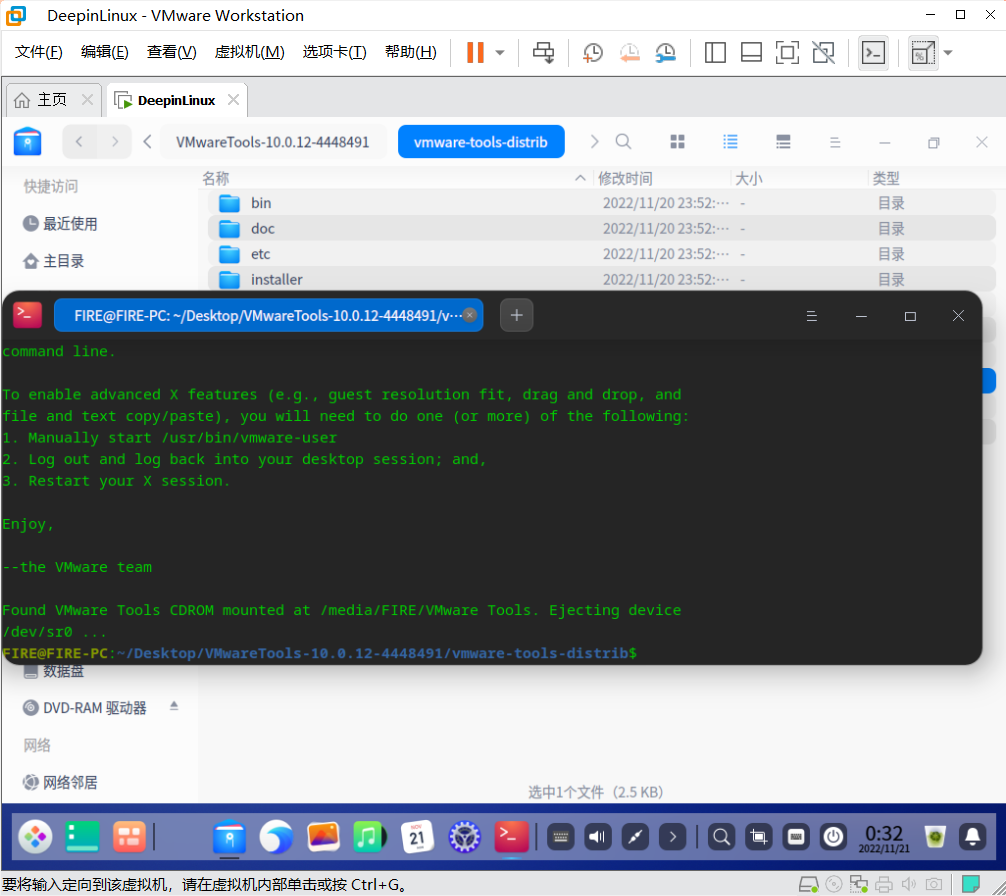Open the 文件(F) menu
This screenshot has height=896, width=1006.
click(x=38, y=52)
